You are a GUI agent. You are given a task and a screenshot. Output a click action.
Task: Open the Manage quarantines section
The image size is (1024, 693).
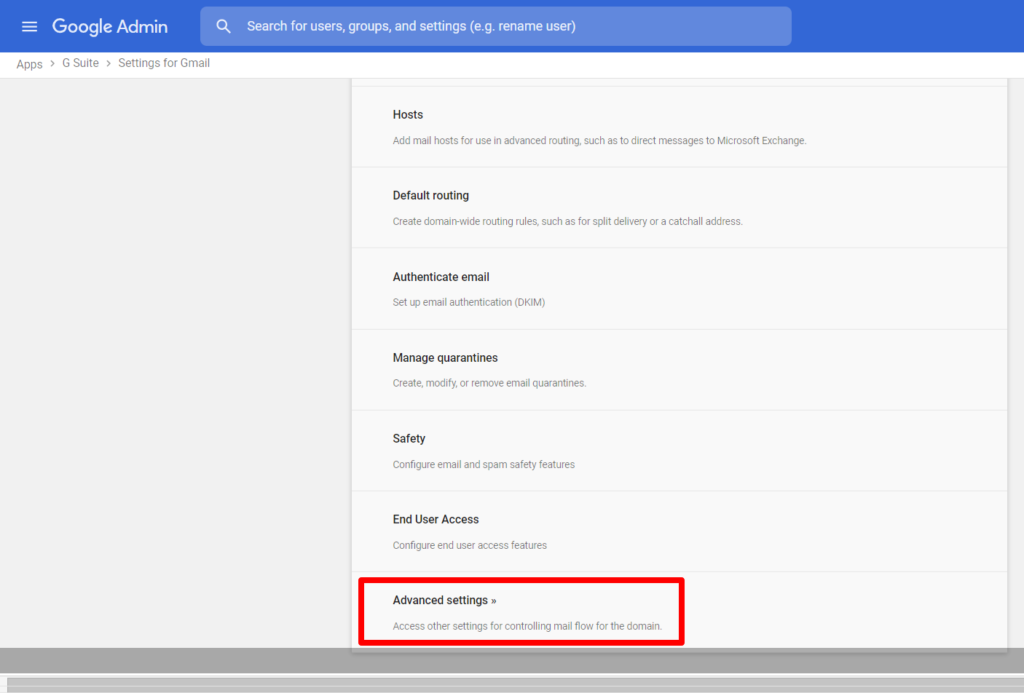click(x=445, y=357)
